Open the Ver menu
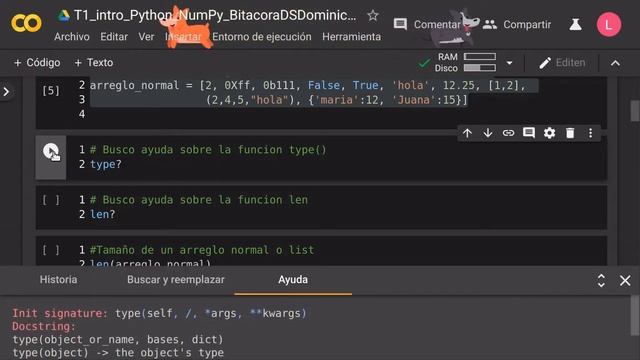Image resolution: width=640 pixels, height=360 pixels. [146, 37]
